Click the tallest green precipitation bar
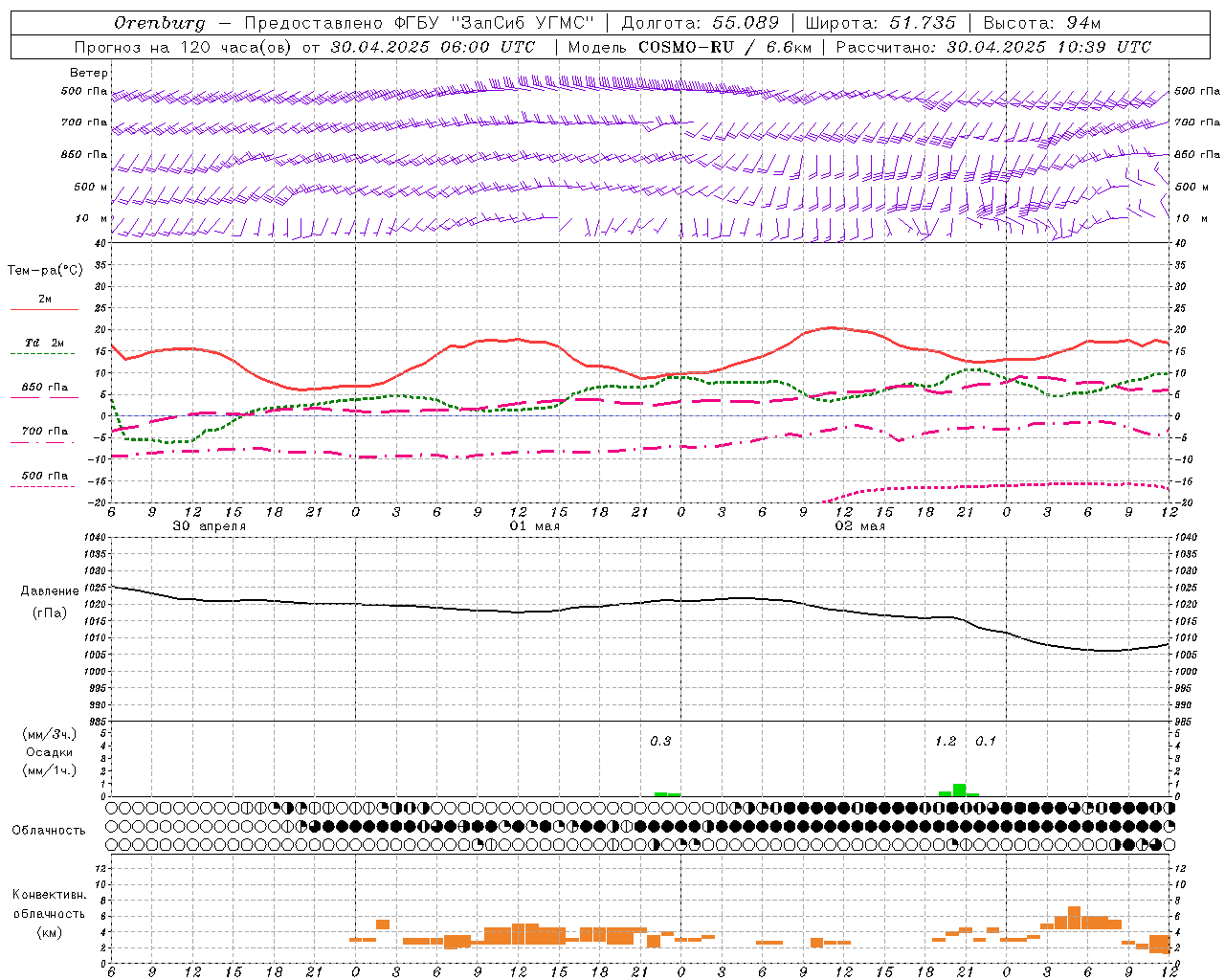Viewport: 1225px width, 980px height. [959, 790]
